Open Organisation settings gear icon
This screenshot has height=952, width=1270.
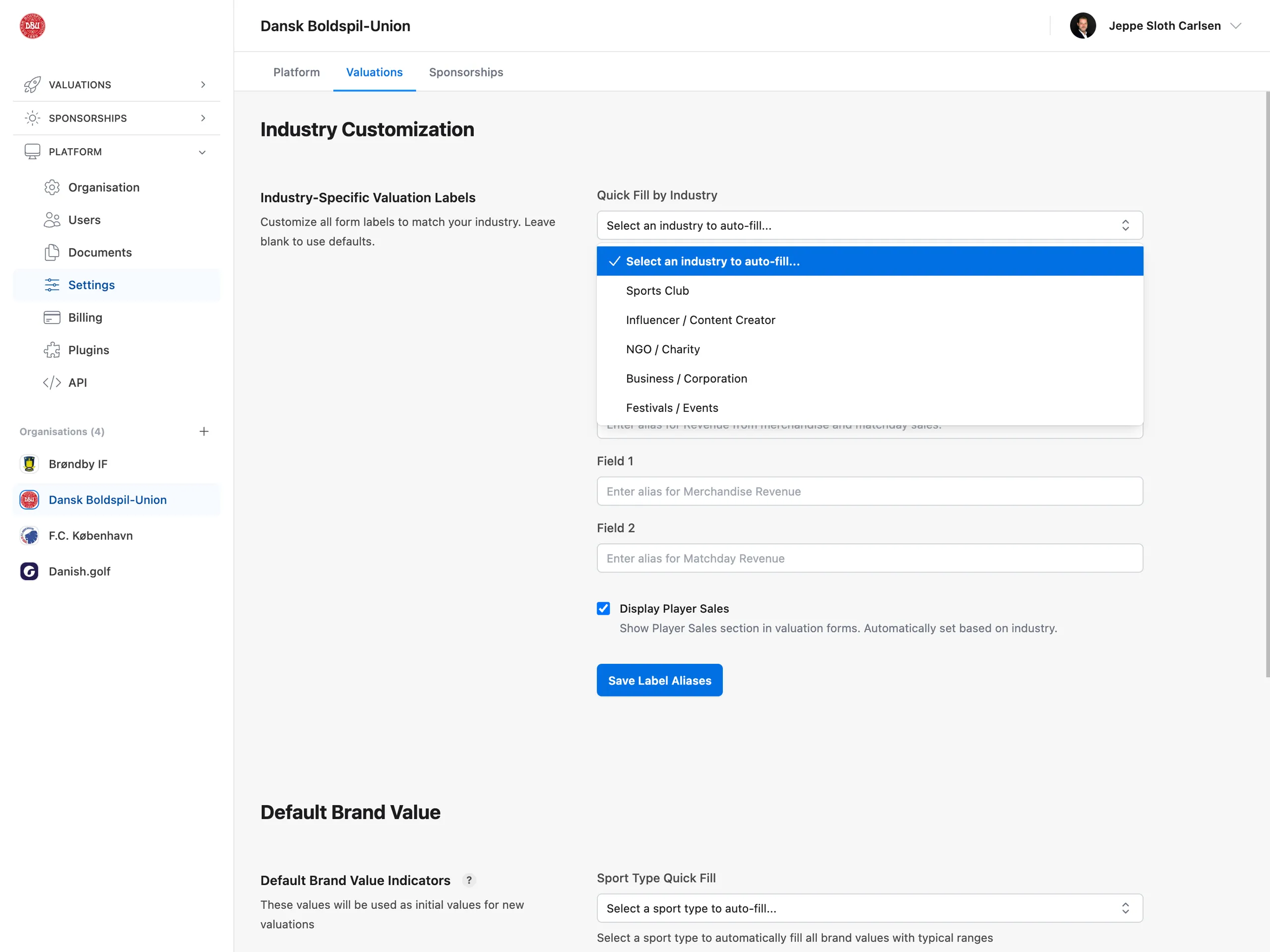[52, 187]
